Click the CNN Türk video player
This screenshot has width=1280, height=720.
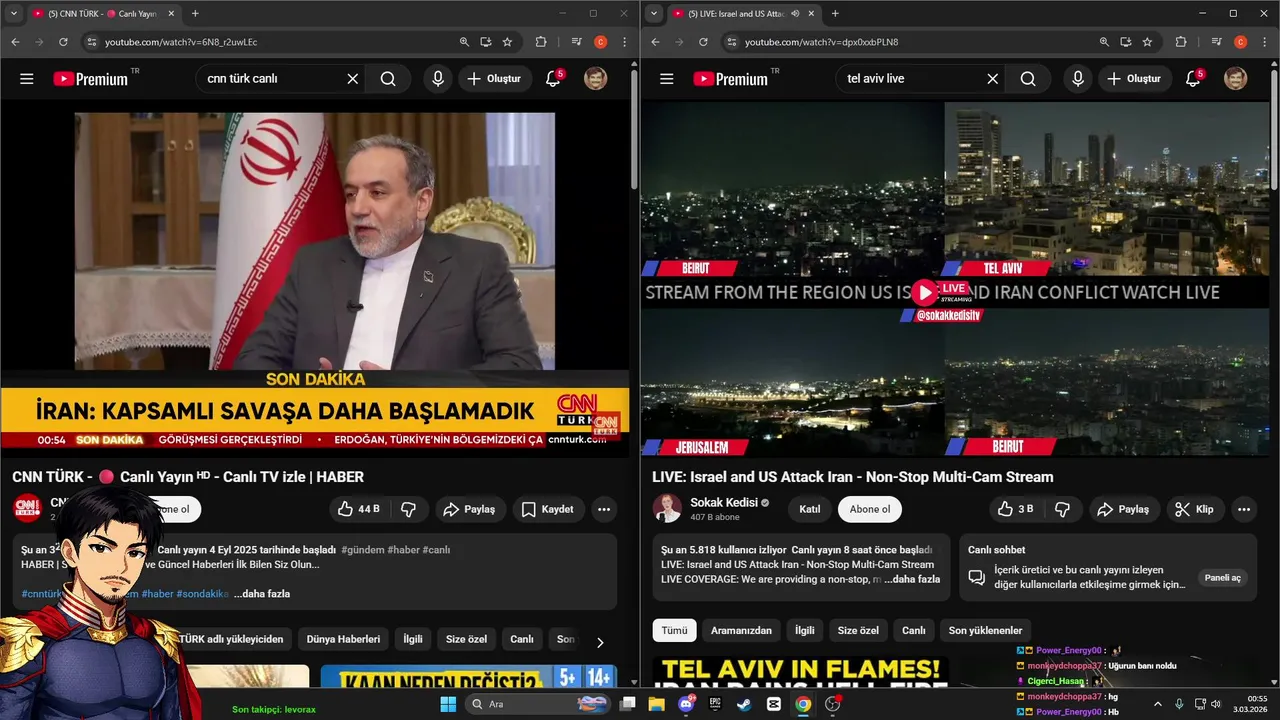pos(315,278)
